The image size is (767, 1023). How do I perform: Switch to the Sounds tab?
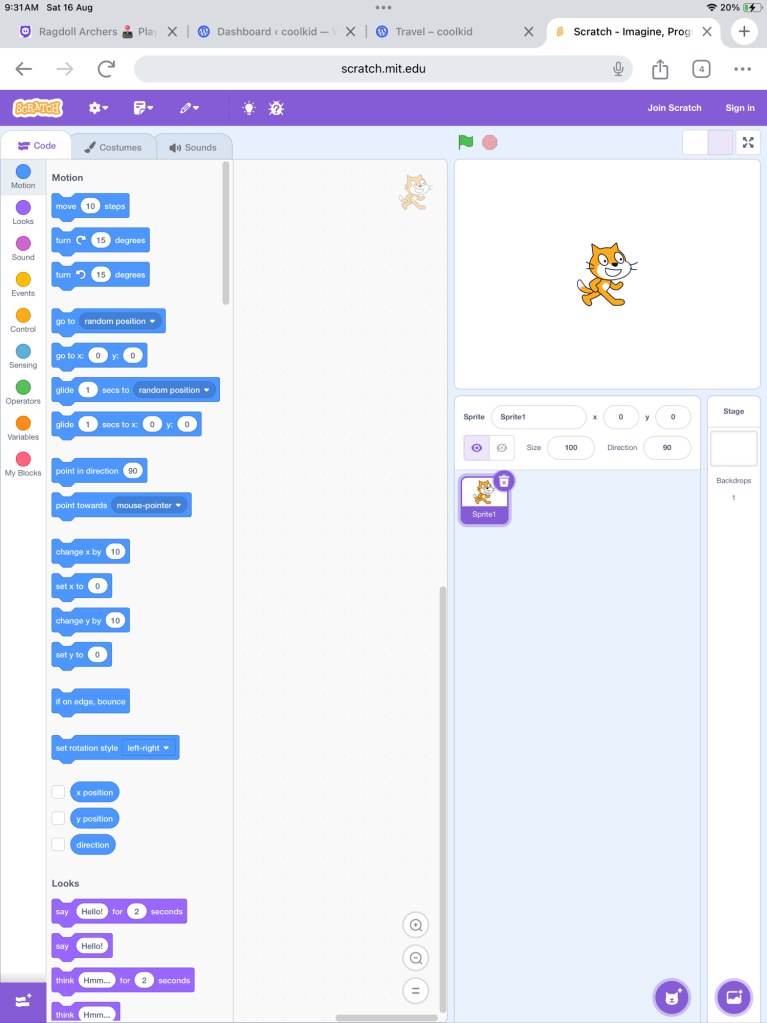[x=193, y=147]
